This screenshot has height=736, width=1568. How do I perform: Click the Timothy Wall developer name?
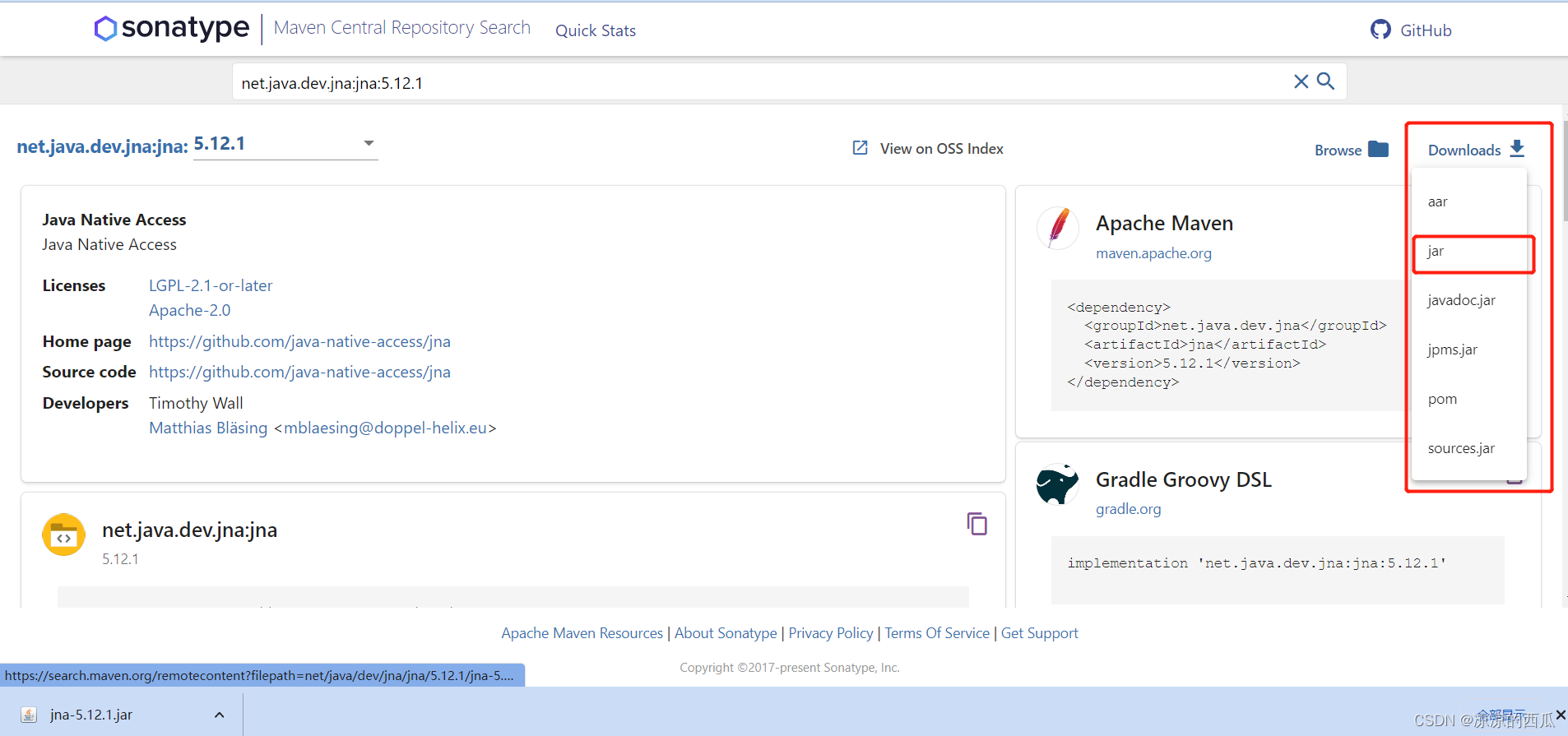click(x=196, y=403)
